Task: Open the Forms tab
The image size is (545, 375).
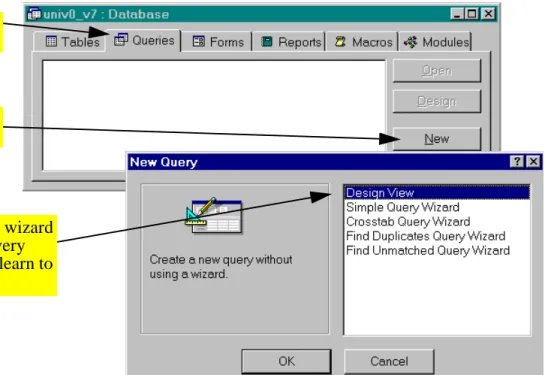Action: 217,42
